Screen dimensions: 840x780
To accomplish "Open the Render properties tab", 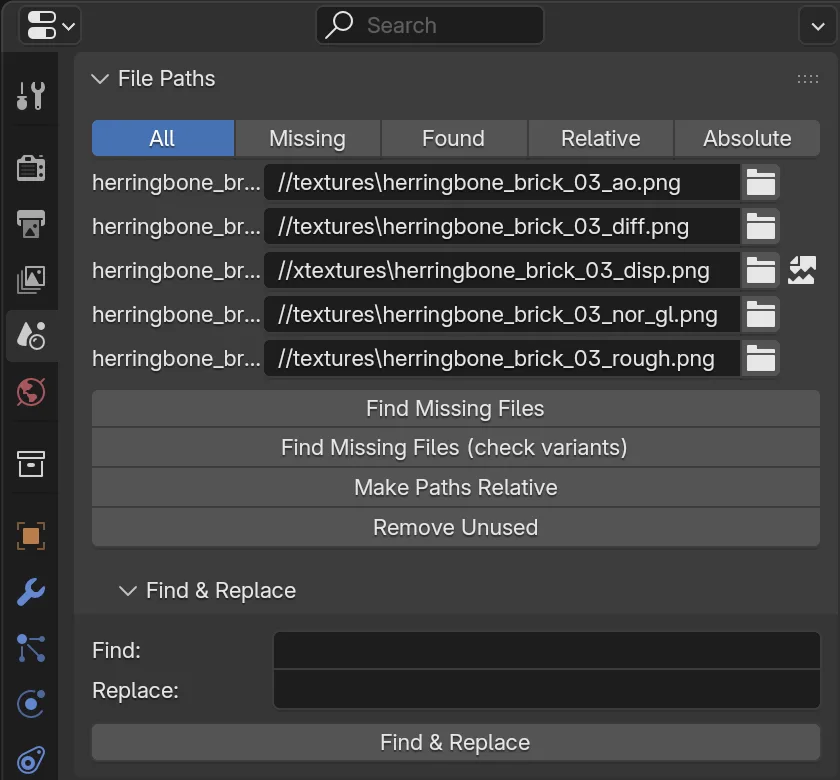I will pos(31,168).
